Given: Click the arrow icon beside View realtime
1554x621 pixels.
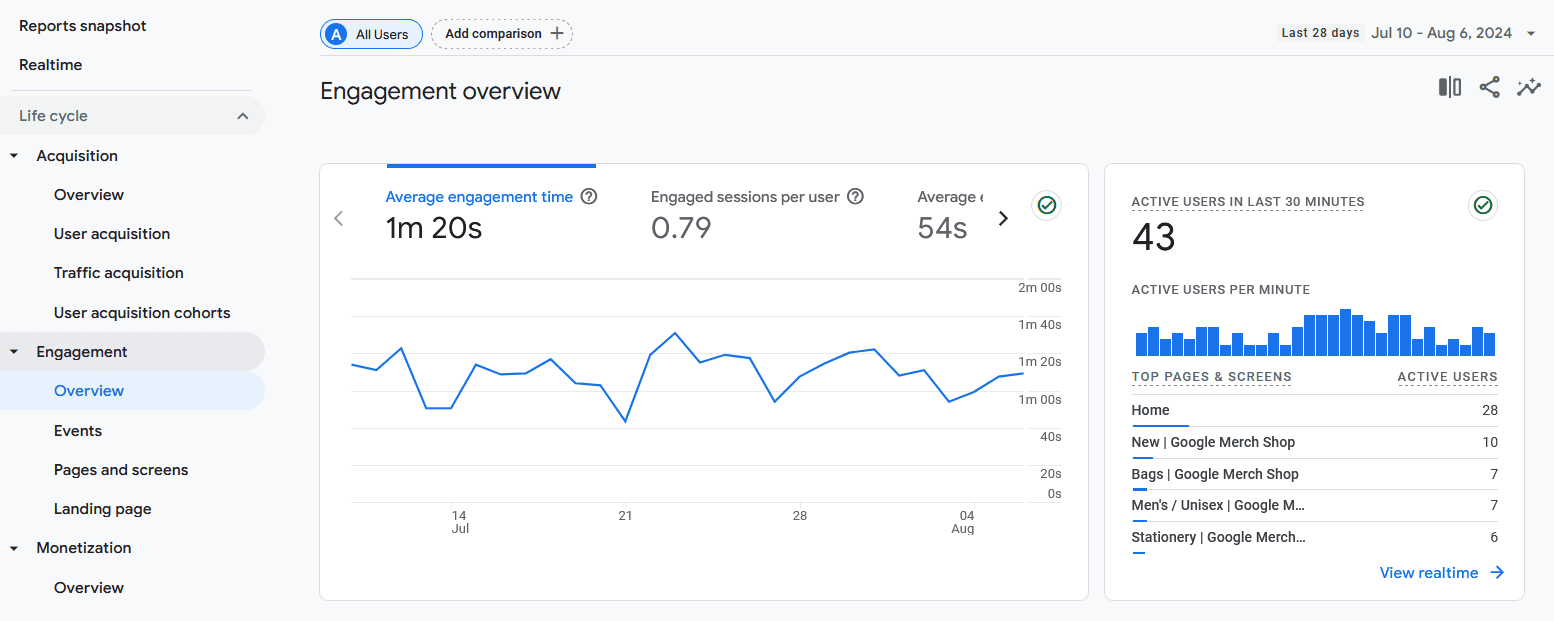Looking at the screenshot, I should click(1497, 572).
